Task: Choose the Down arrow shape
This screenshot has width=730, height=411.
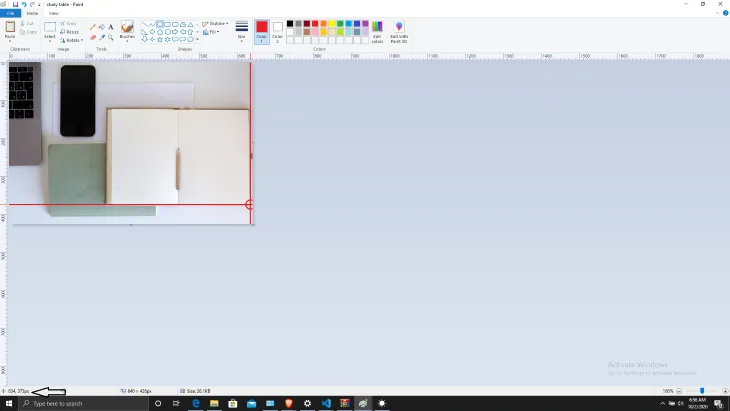Action: tap(144, 40)
